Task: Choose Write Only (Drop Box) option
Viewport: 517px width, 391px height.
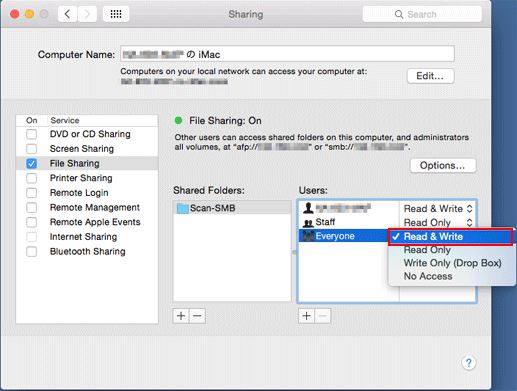Action: click(452, 263)
